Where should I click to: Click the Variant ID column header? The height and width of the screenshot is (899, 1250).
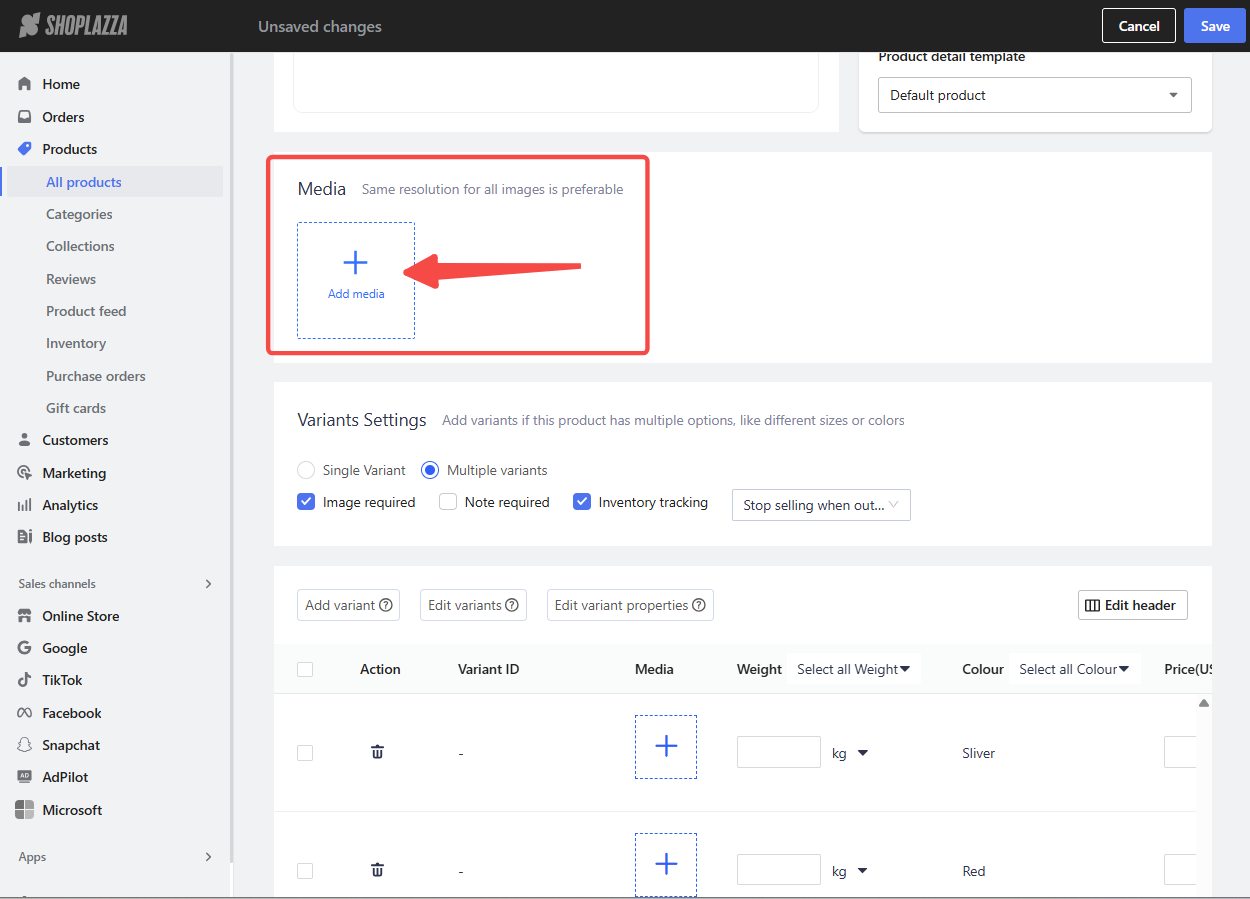(488, 669)
